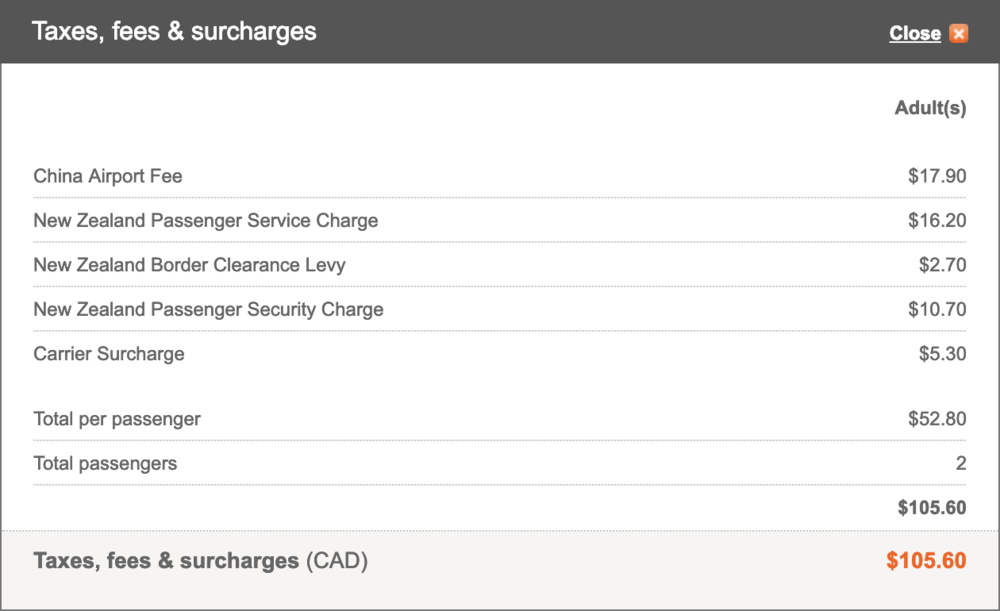Screen dimensions: 1000x611
Task: Click the Close link in header
Action: [x=914, y=33]
